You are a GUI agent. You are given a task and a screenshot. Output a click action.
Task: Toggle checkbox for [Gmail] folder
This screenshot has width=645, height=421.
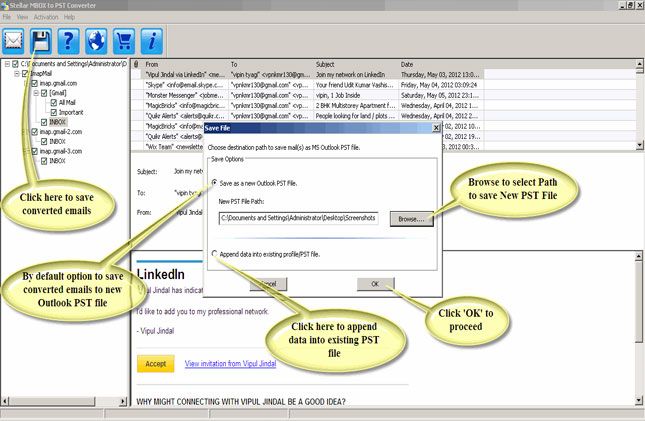44,93
